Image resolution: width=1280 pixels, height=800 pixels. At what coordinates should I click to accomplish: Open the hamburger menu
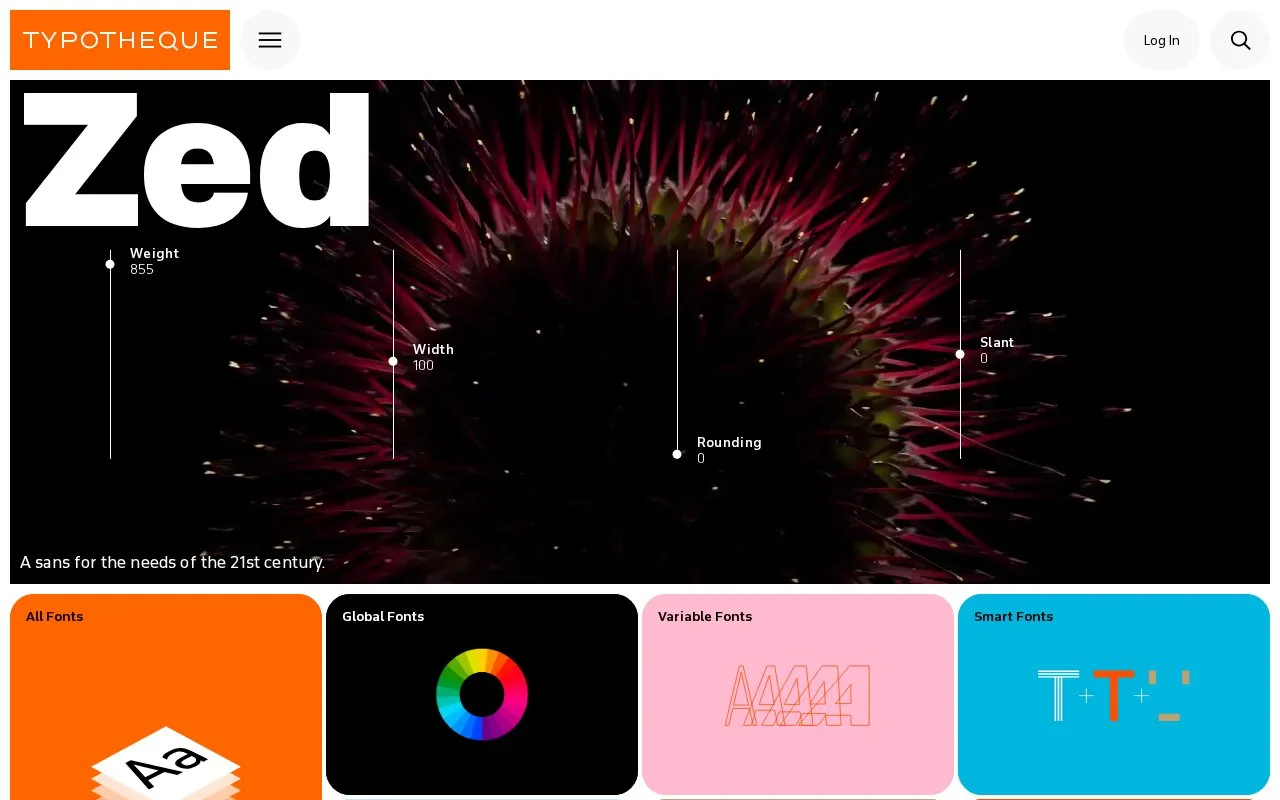[x=270, y=40]
